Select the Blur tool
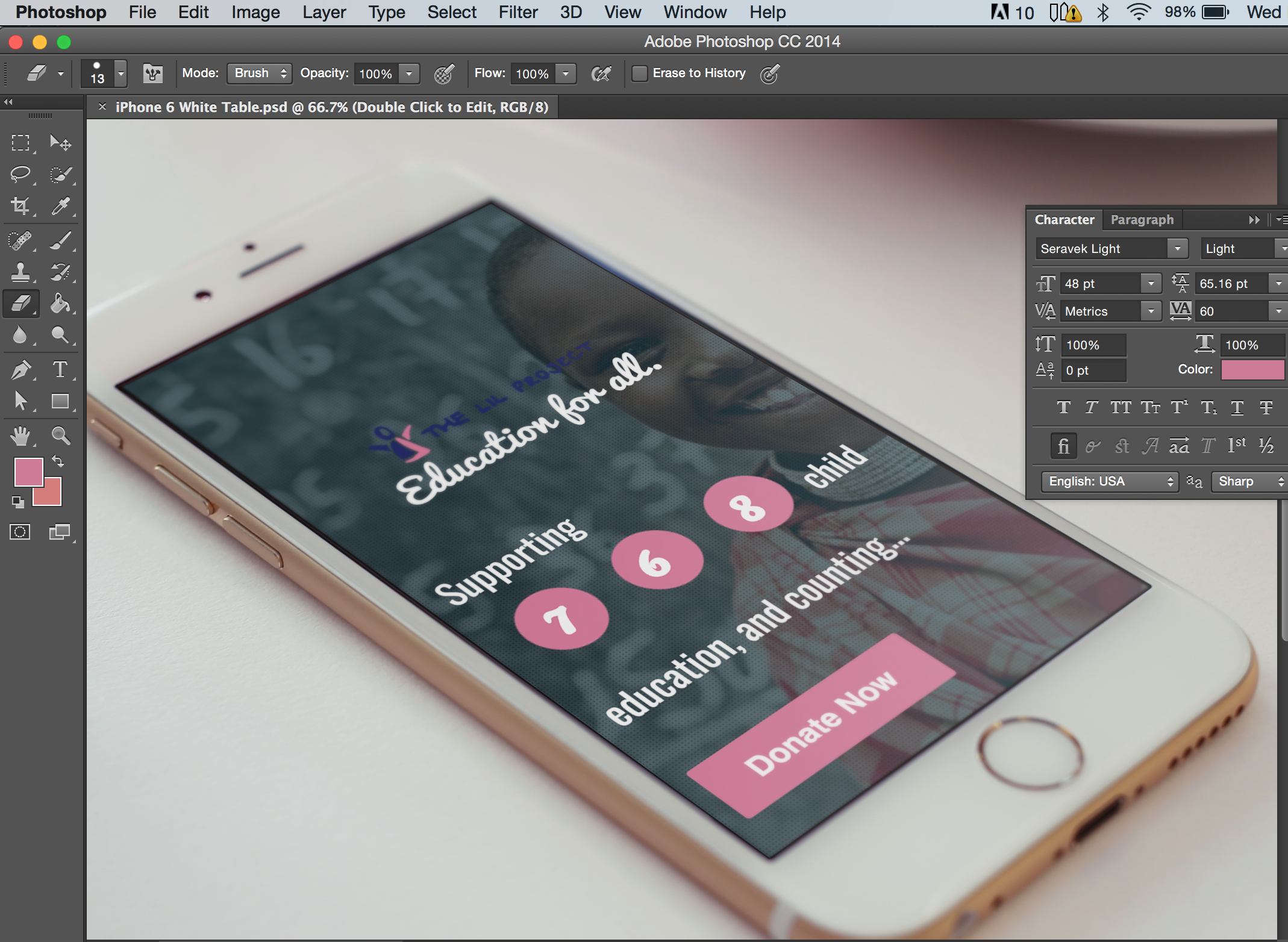The height and width of the screenshot is (942, 1288). coord(21,335)
